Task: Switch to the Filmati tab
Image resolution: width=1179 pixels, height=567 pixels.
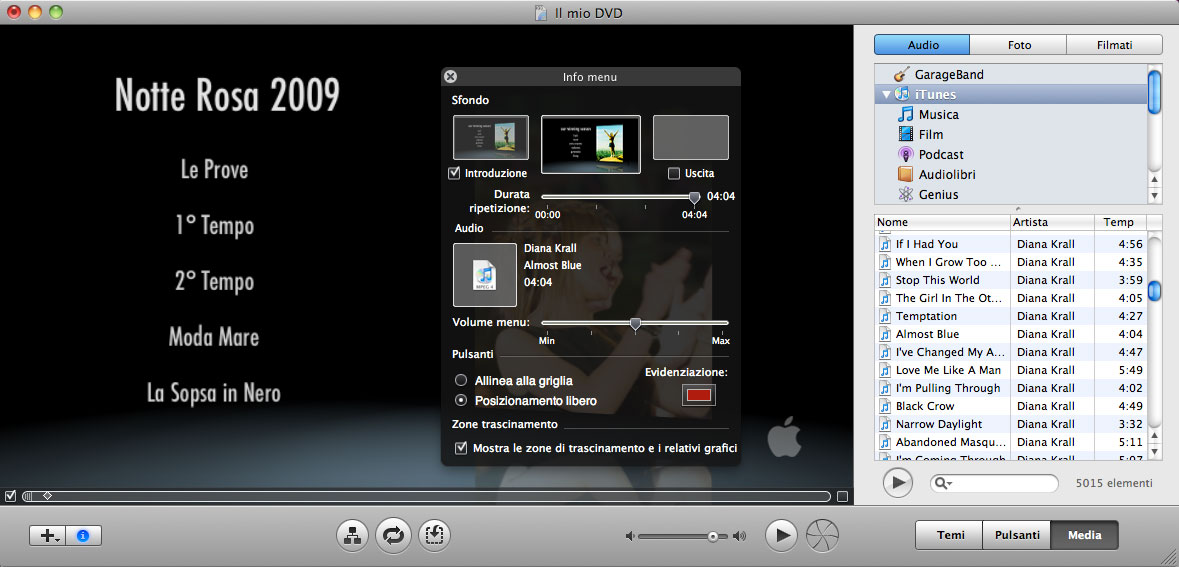Action: point(1114,45)
